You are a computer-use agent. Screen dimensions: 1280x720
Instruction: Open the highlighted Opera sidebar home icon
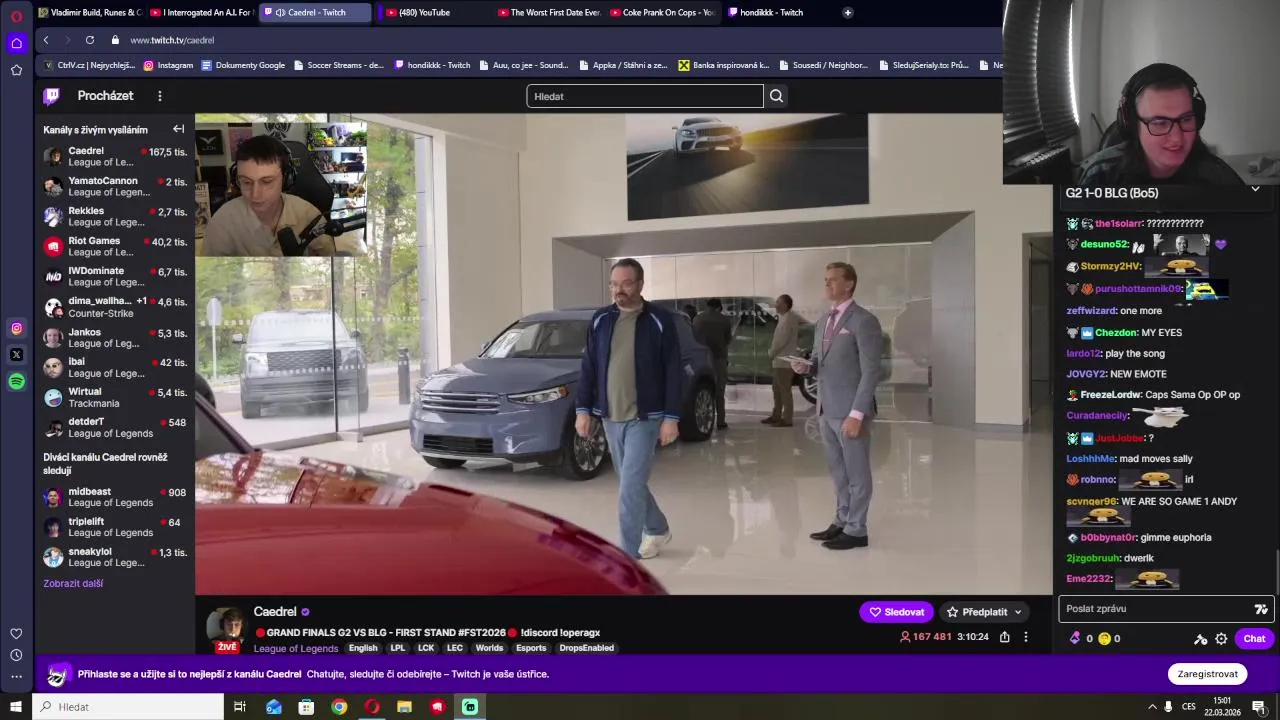pyautogui.click(x=16, y=43)
